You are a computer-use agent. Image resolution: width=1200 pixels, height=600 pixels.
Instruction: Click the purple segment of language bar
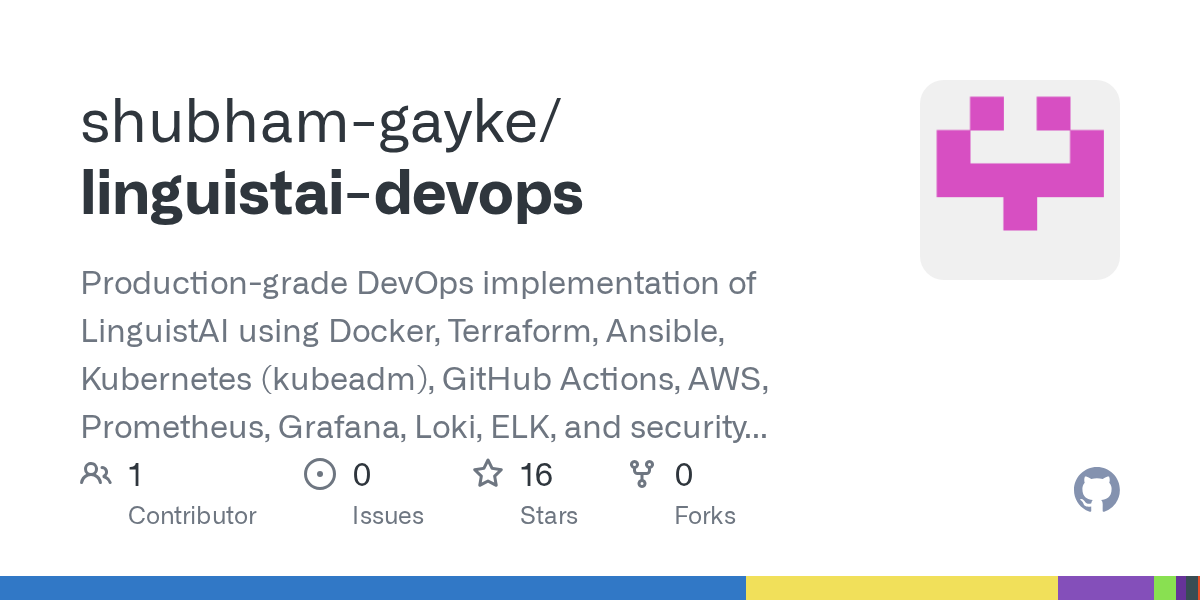click(x=1106, y=588)
